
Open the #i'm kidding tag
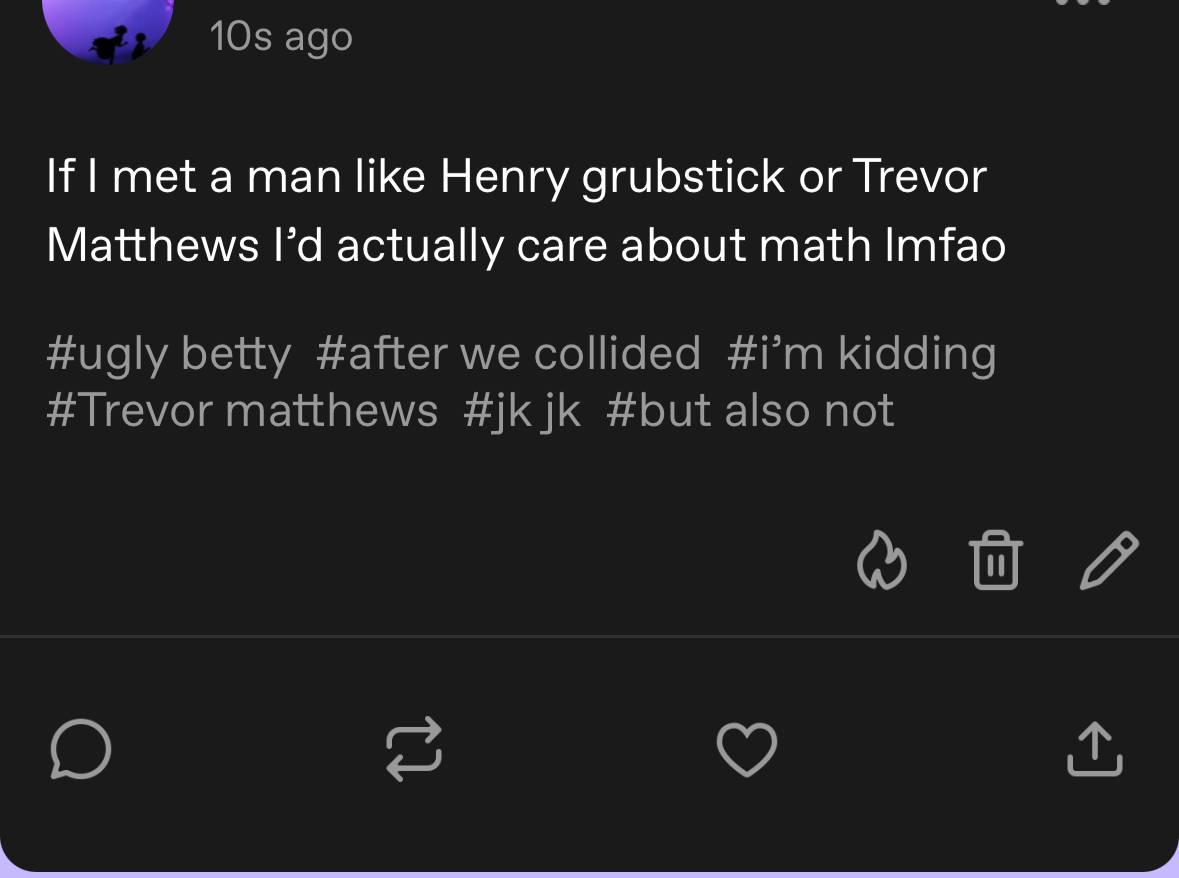(x=862, y=353)
